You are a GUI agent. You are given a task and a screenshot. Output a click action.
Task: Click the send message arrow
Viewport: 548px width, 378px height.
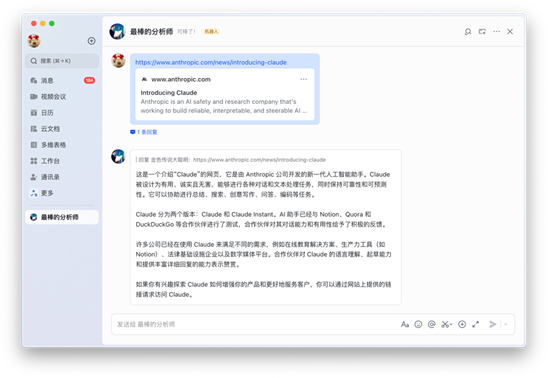493,325
